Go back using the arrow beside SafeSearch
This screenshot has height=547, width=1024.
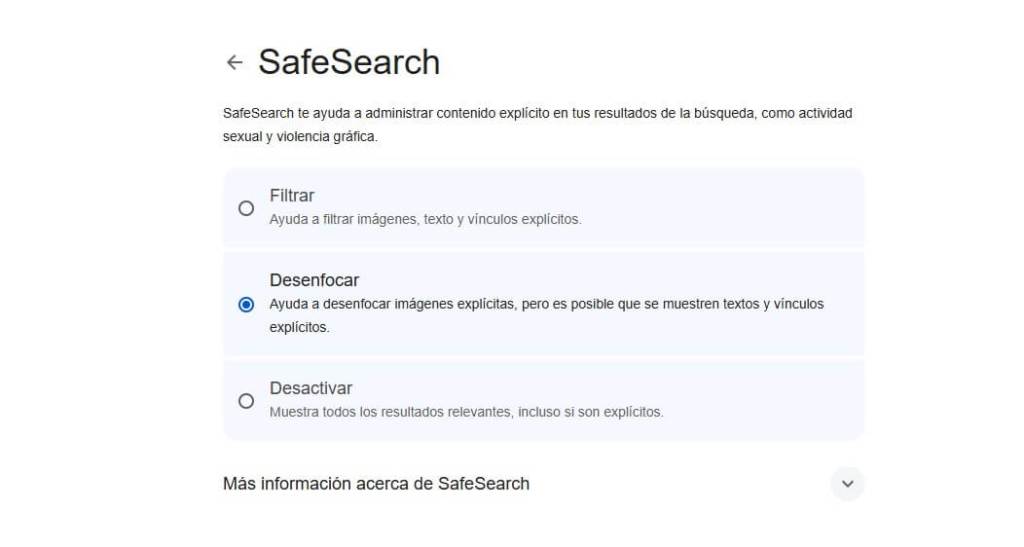click(x=235, y=62)
